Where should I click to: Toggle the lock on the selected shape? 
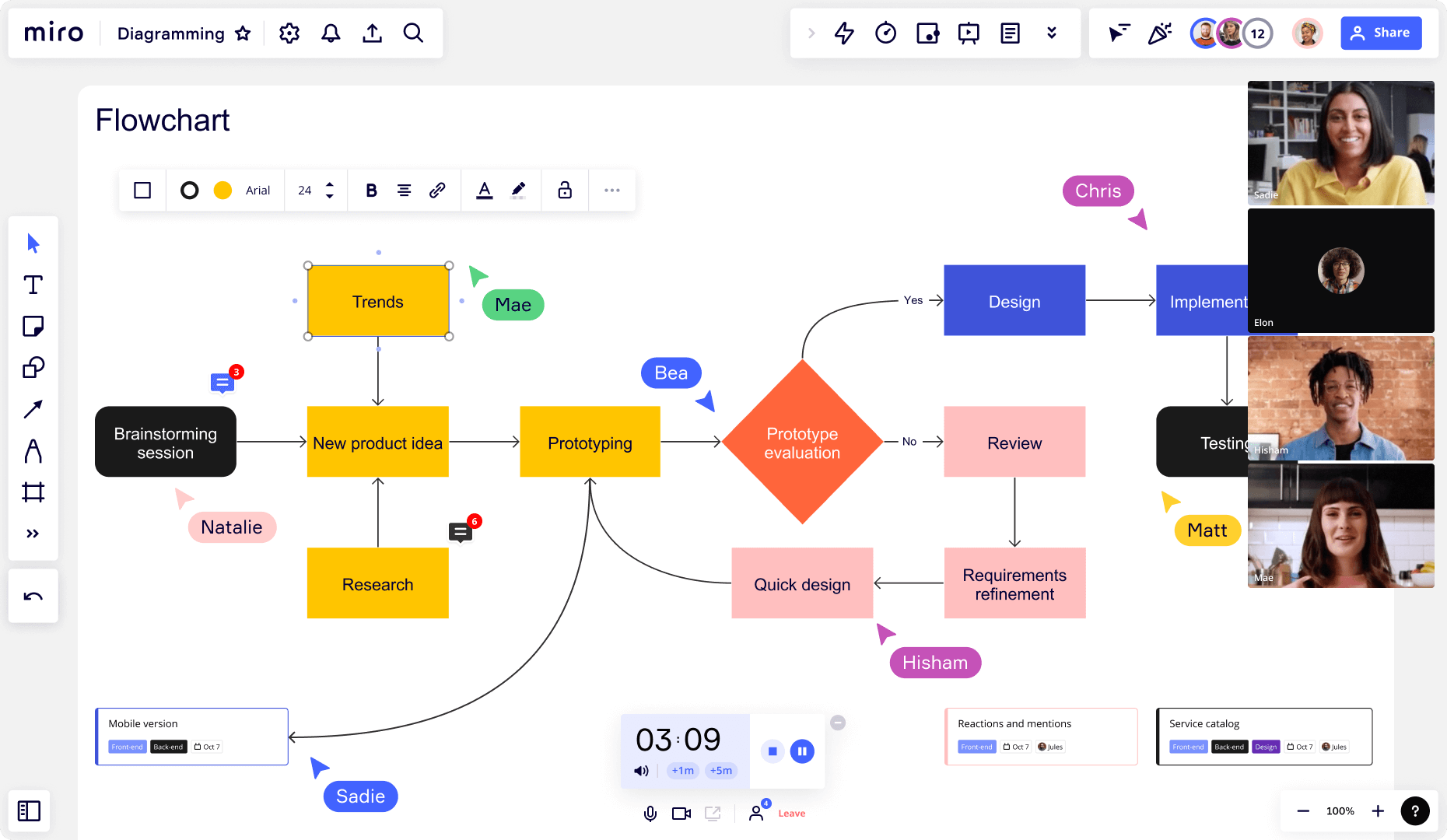(565, 190)
